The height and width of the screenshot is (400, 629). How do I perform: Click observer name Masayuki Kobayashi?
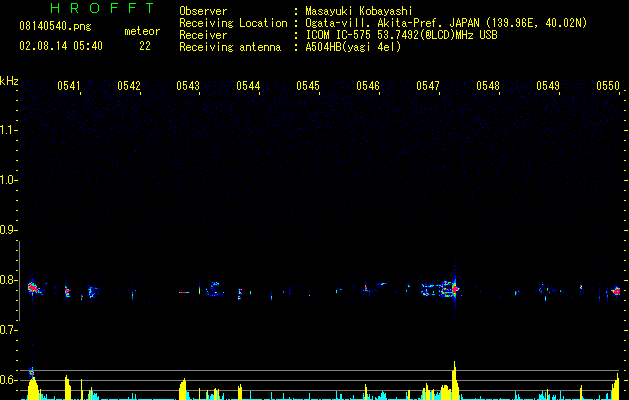click(359, 11)
